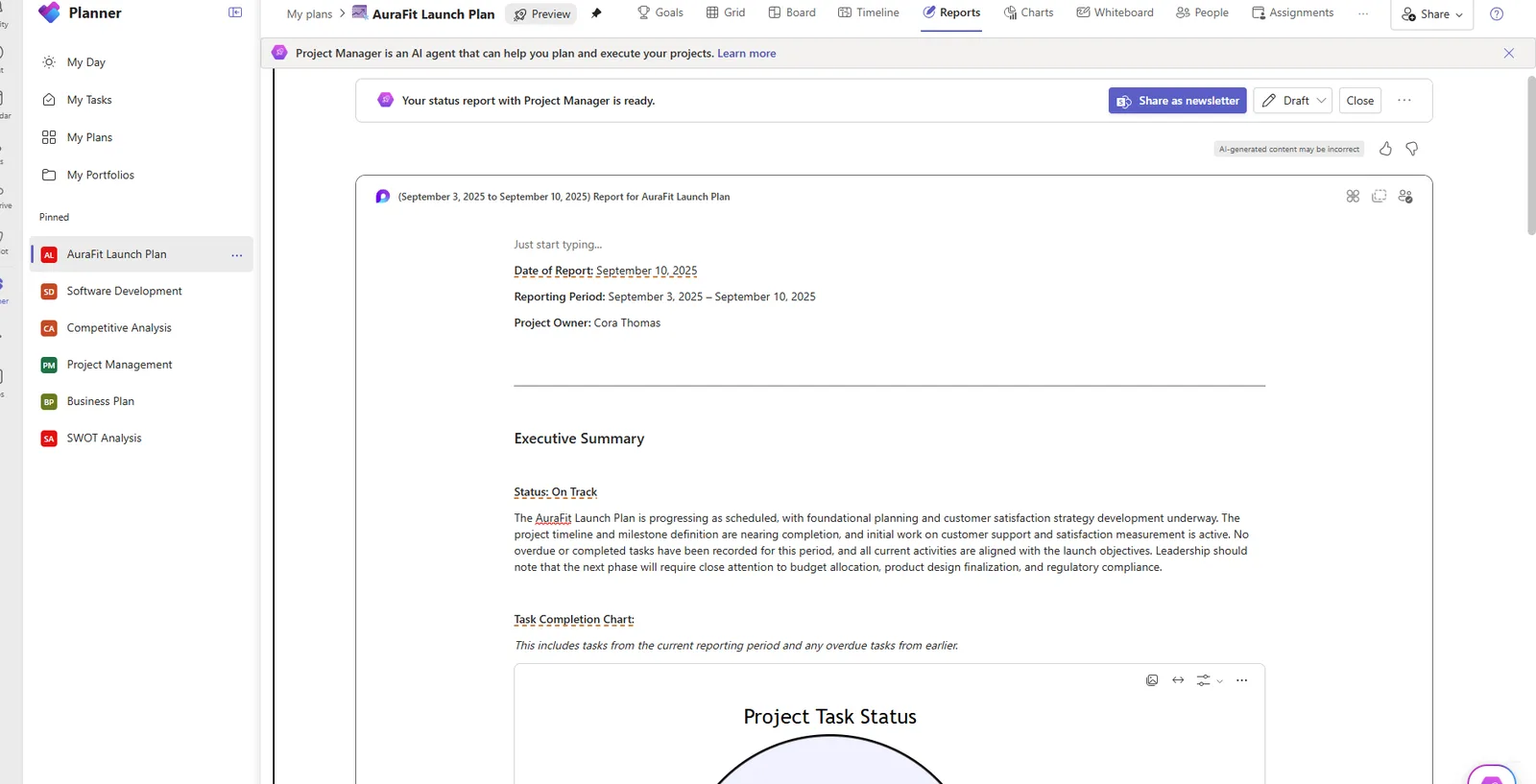Open the chart settings sliders dropdown
The height and width of the screenshot is (784, 1536).
pyautogui.click(x=1209, y=680)
